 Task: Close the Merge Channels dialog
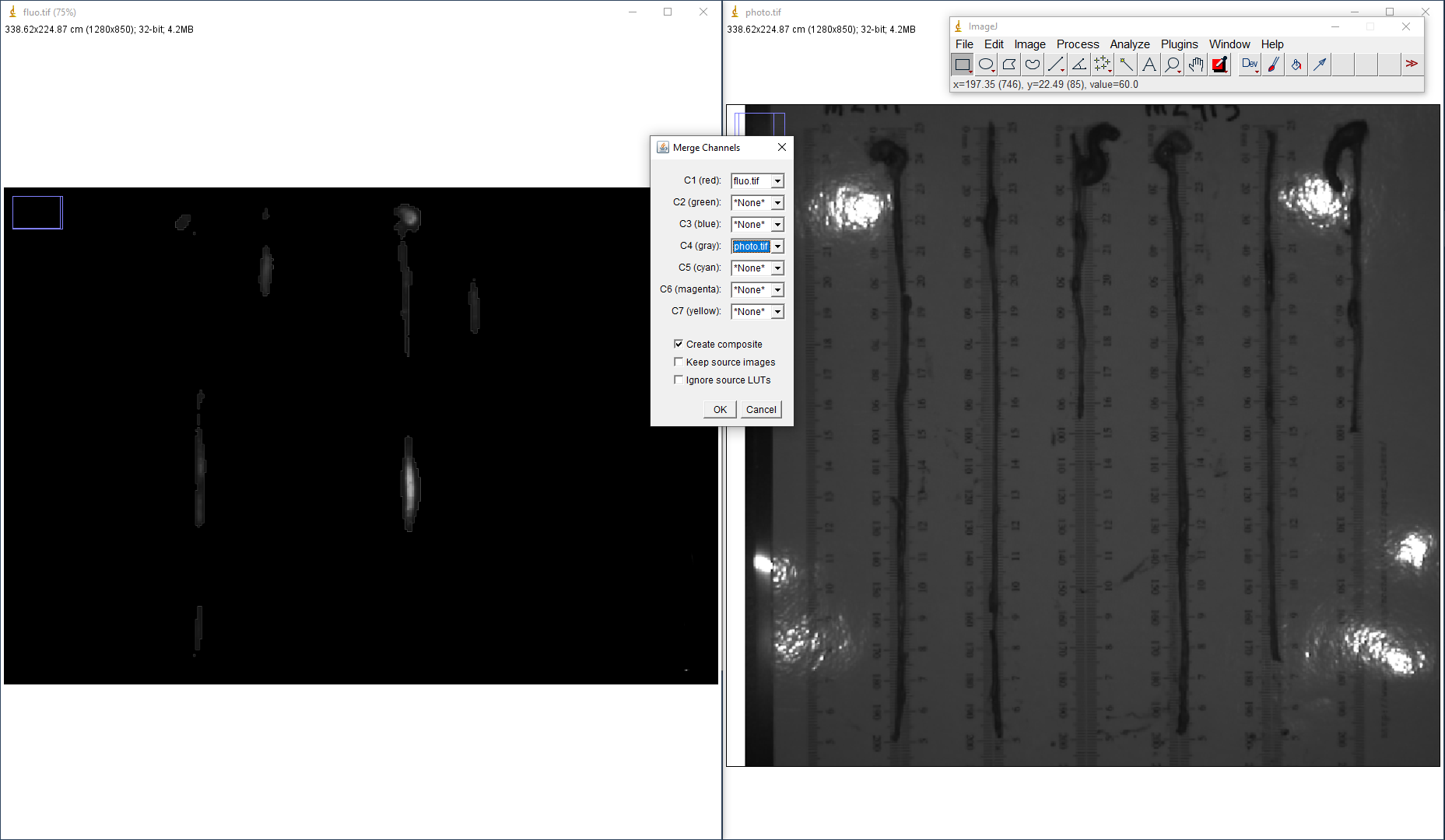(x=782, y=147)
